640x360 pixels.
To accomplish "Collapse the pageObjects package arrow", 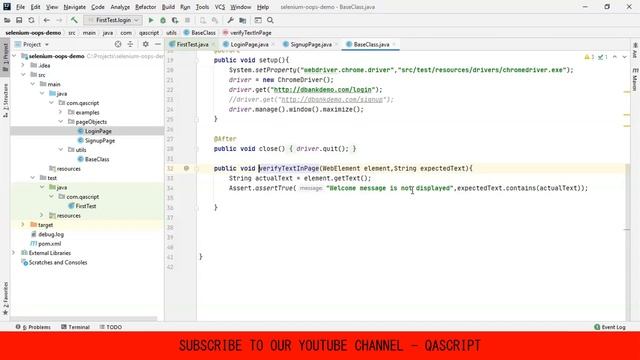I will pos(60,122).
